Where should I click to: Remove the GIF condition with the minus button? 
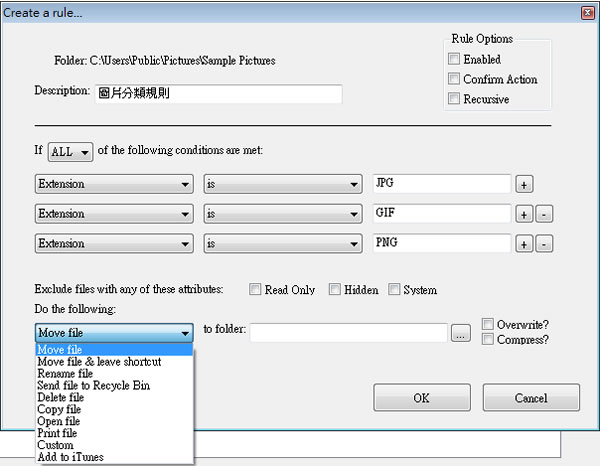click(544, 214)
